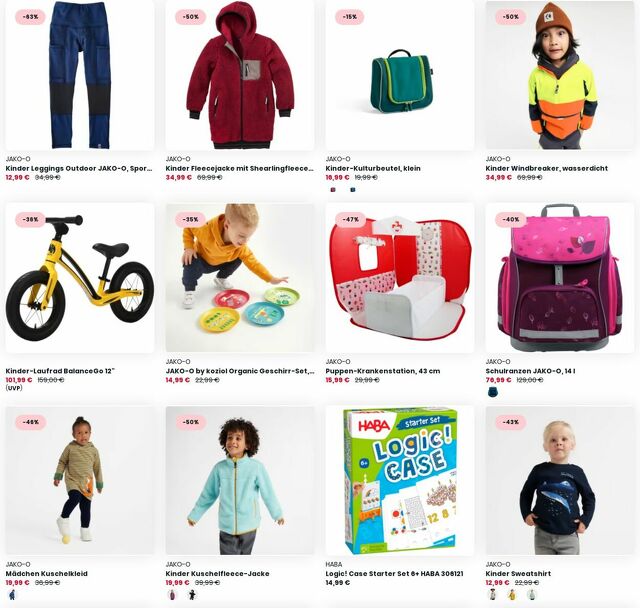Image resolution: width=640 pixels, height=608 pixels.
Task: Choose the blue variant of Kinder-Kulturbeutel
Action: (353, 189)
